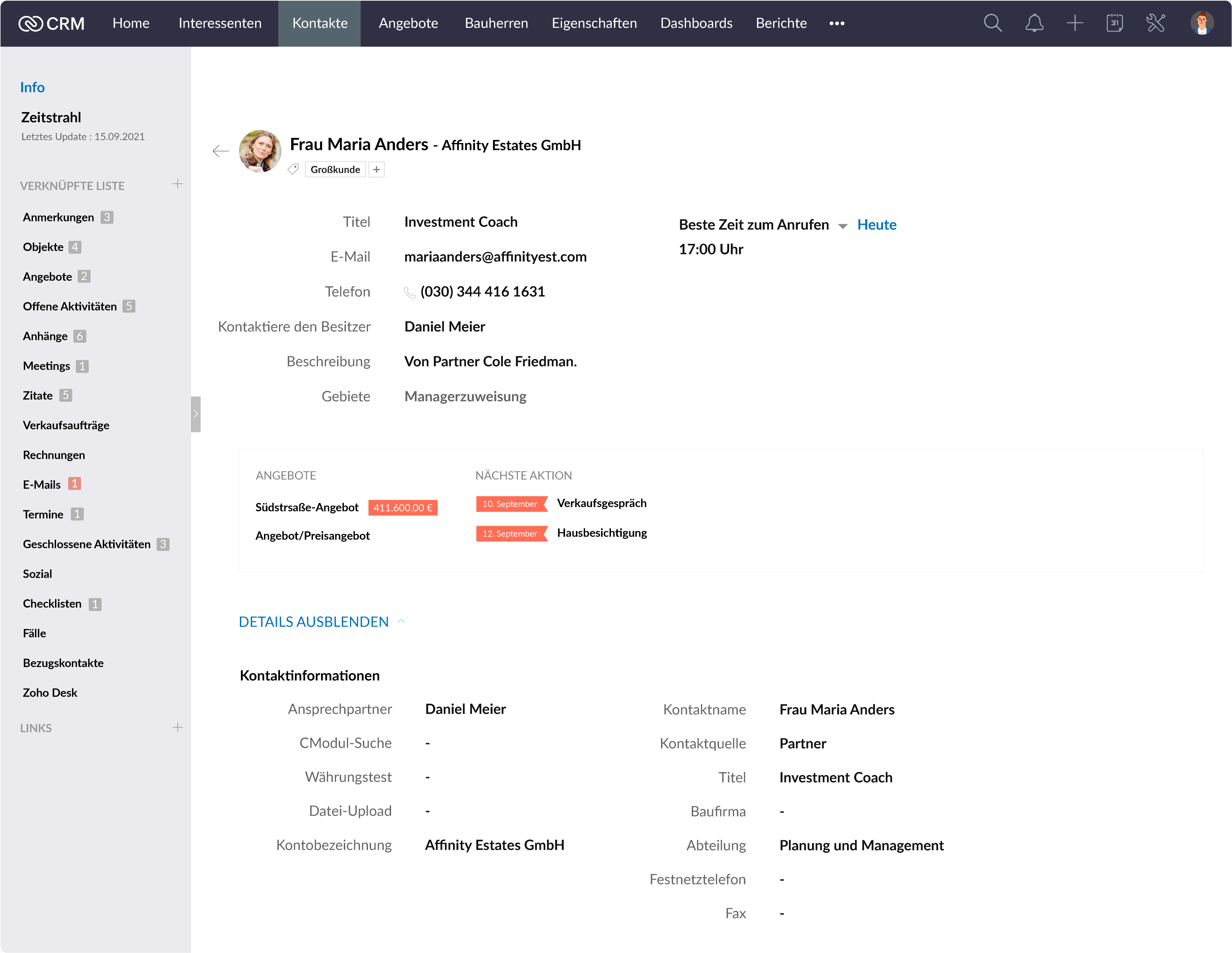Open the three-dots more modules menu
Image resolution: width=1232 pixels, height=953 pixels.
[837, 23]
